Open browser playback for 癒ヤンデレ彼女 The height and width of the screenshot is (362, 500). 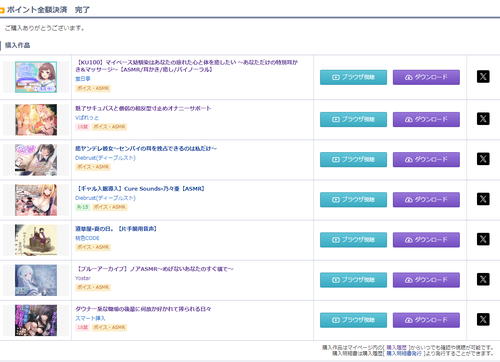(x=353, y=160)
